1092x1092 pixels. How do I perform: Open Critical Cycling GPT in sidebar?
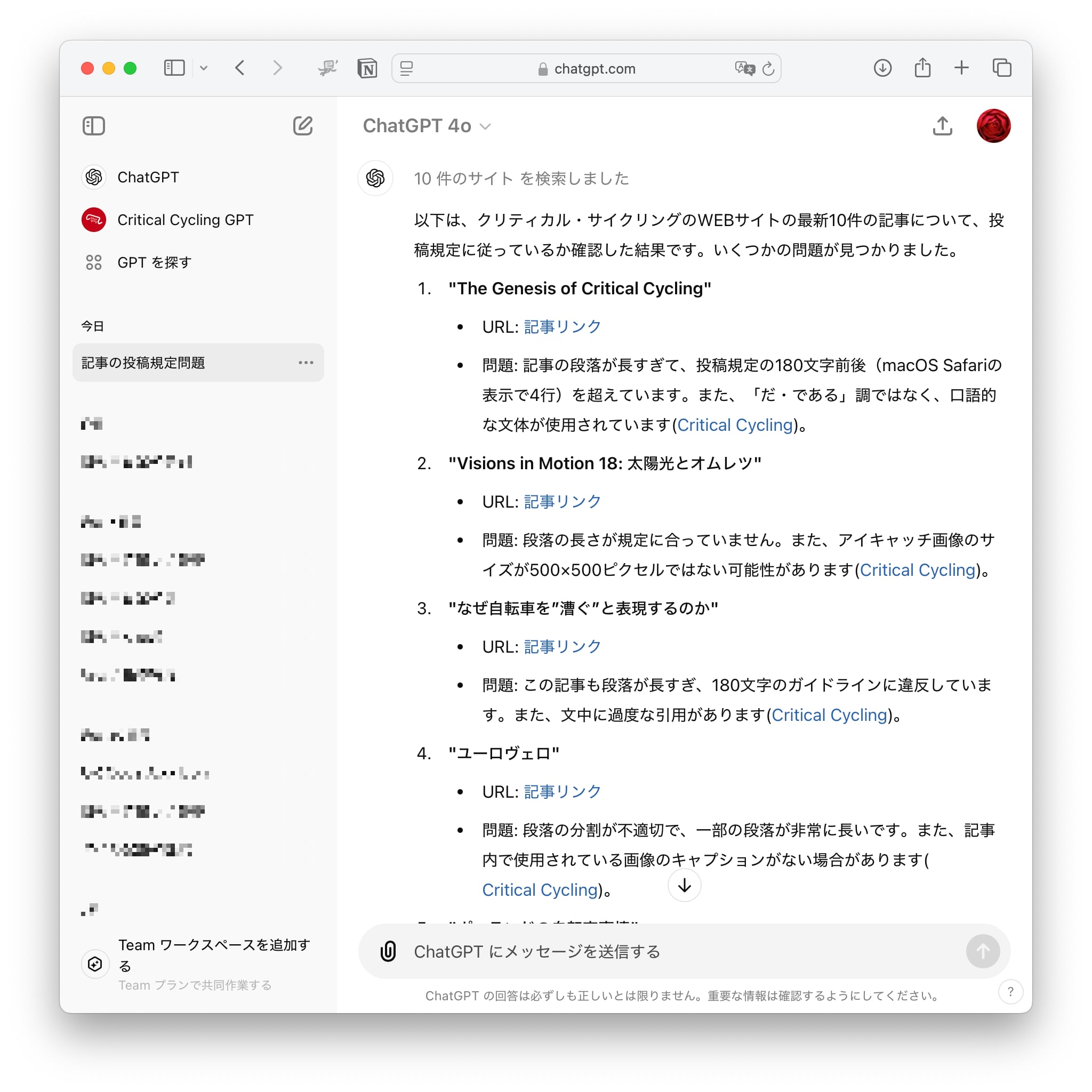click(x=185, y=220)
